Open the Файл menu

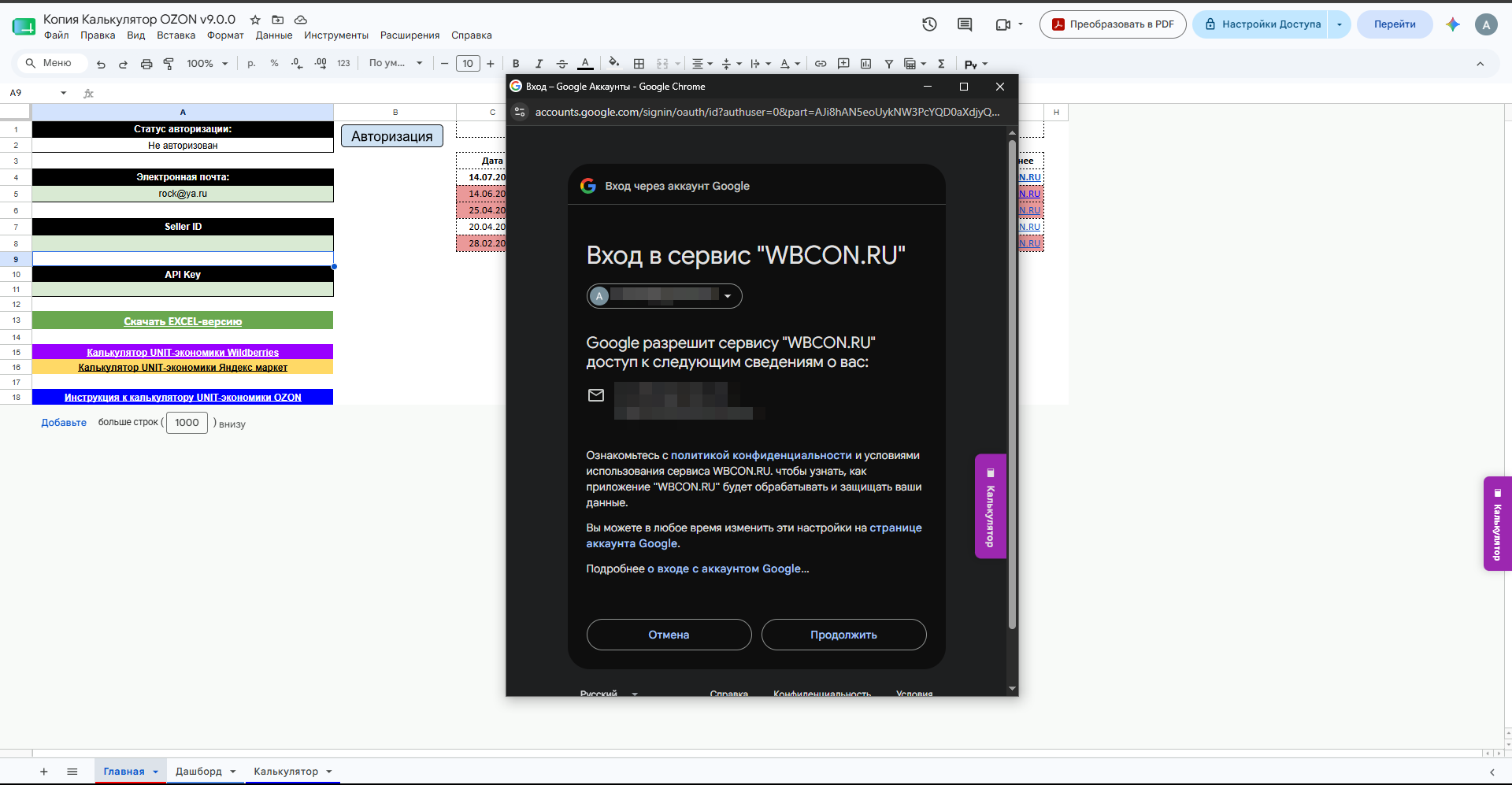point(57,35)
